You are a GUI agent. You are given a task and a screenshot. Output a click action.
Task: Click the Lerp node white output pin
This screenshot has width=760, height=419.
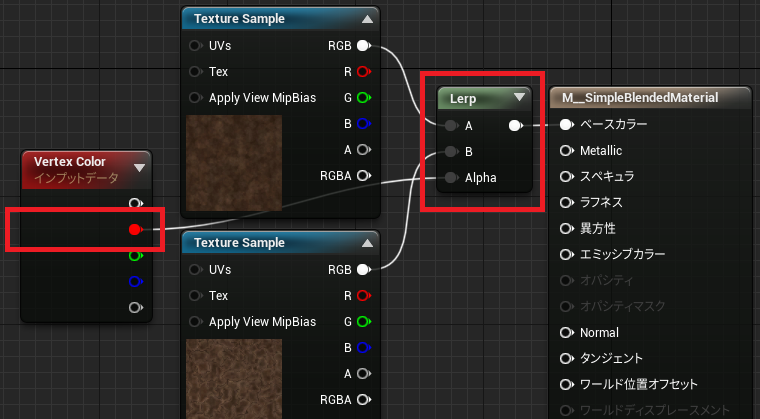coord(516,126)
